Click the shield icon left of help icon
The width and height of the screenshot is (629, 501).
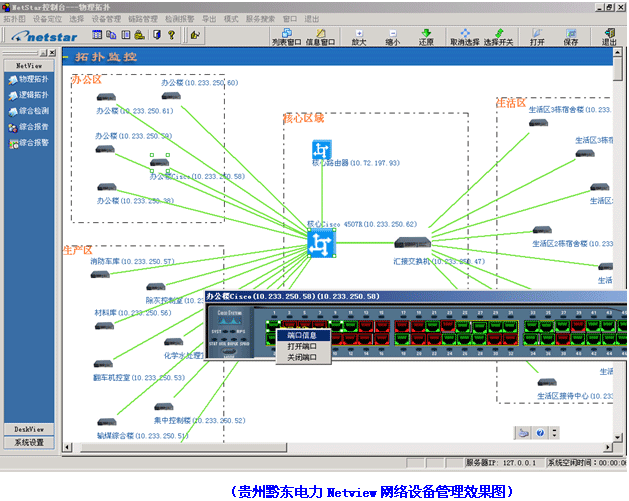tap(157, 35)
